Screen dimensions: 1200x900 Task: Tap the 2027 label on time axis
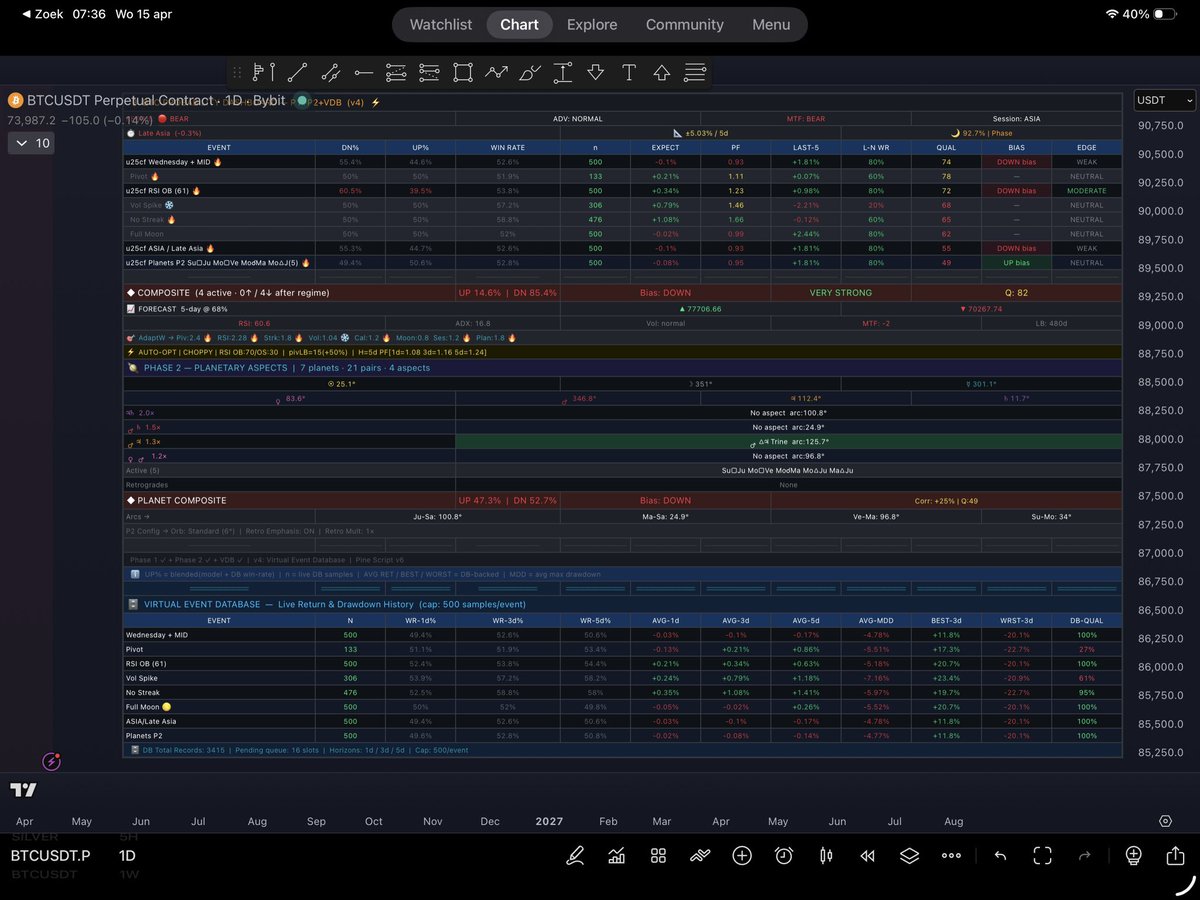coord(549,821)
